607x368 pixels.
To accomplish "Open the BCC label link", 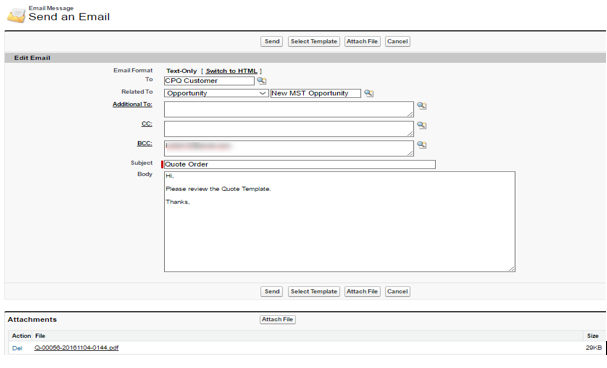I will [x=145, y=144].
